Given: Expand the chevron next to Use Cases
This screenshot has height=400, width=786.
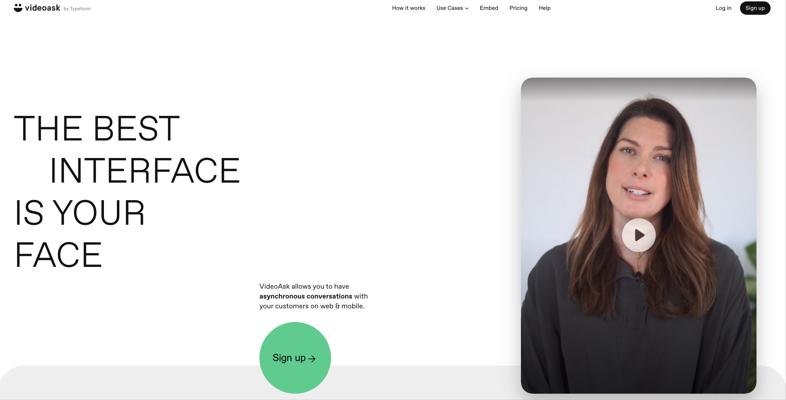Looking at the screenshot, I should tap(467, 9).
